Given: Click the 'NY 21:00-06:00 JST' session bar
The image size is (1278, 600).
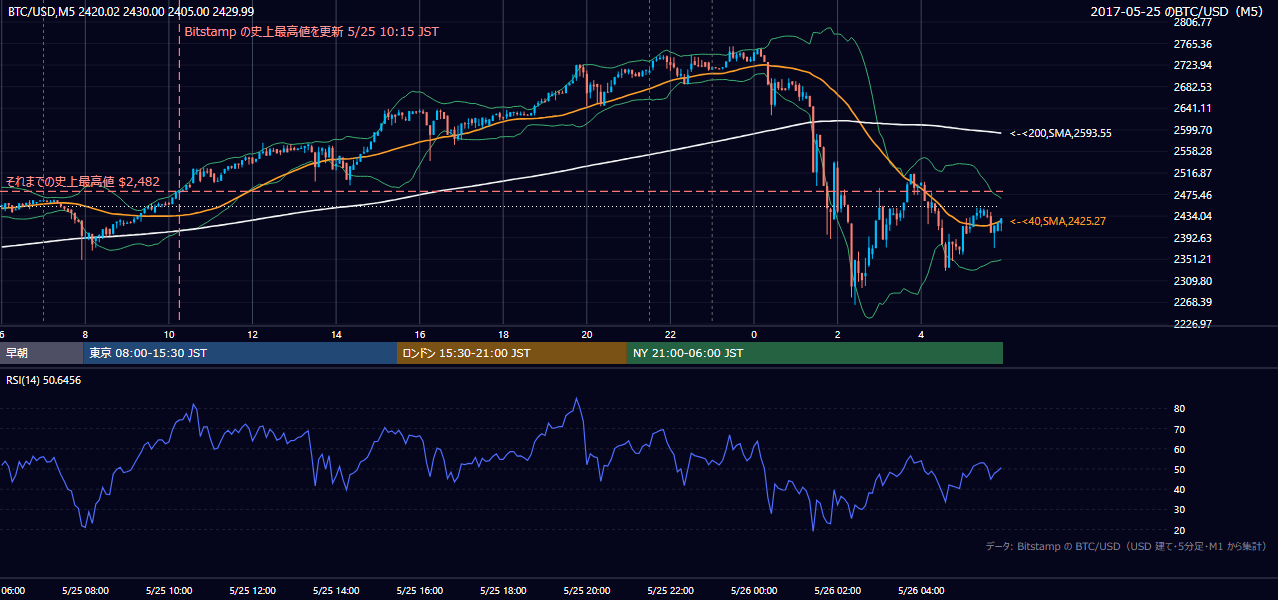Looking at the screenshot, I should 815,353.
